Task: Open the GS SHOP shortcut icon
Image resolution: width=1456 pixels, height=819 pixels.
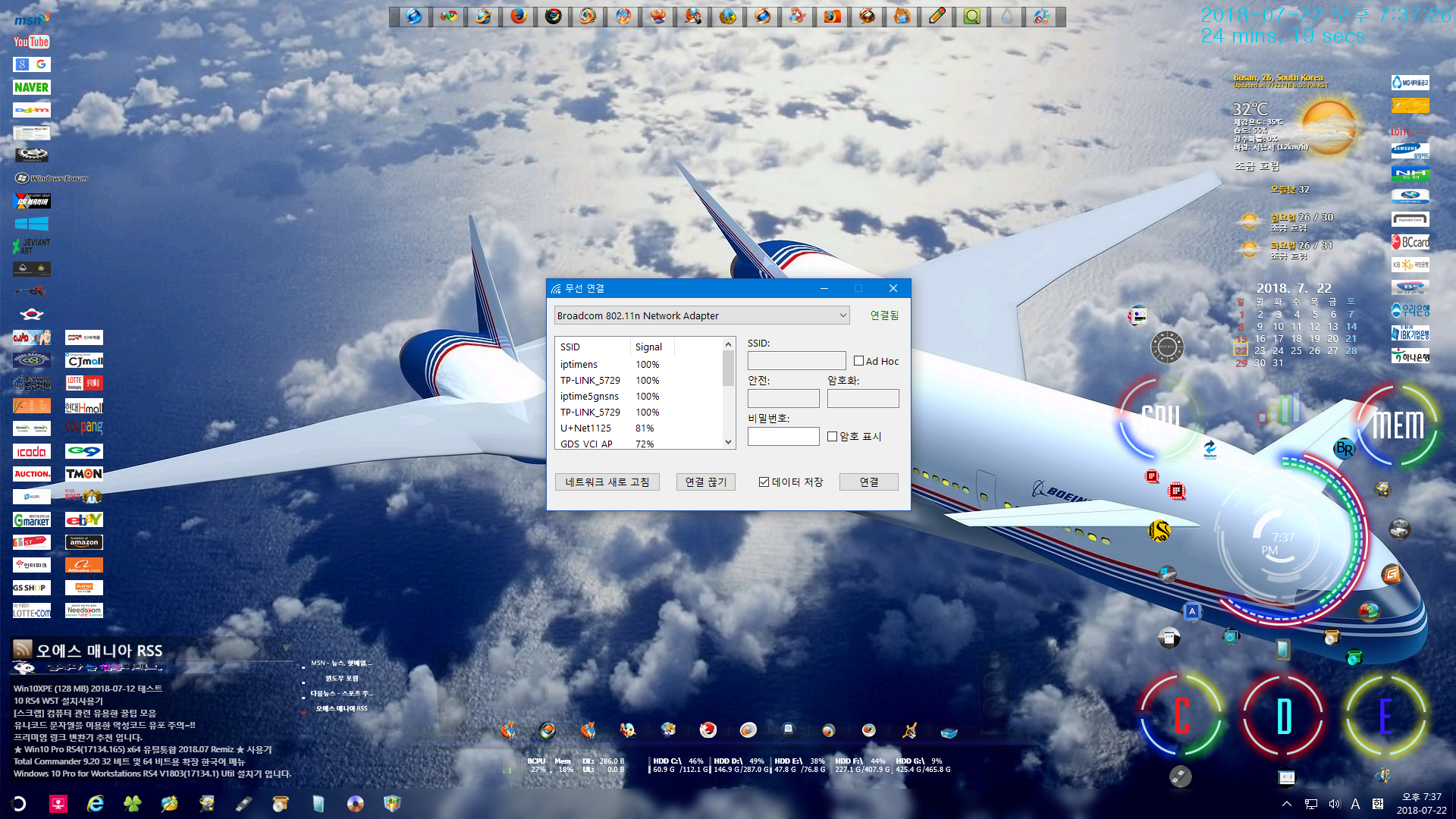Action: click(32, 588)
